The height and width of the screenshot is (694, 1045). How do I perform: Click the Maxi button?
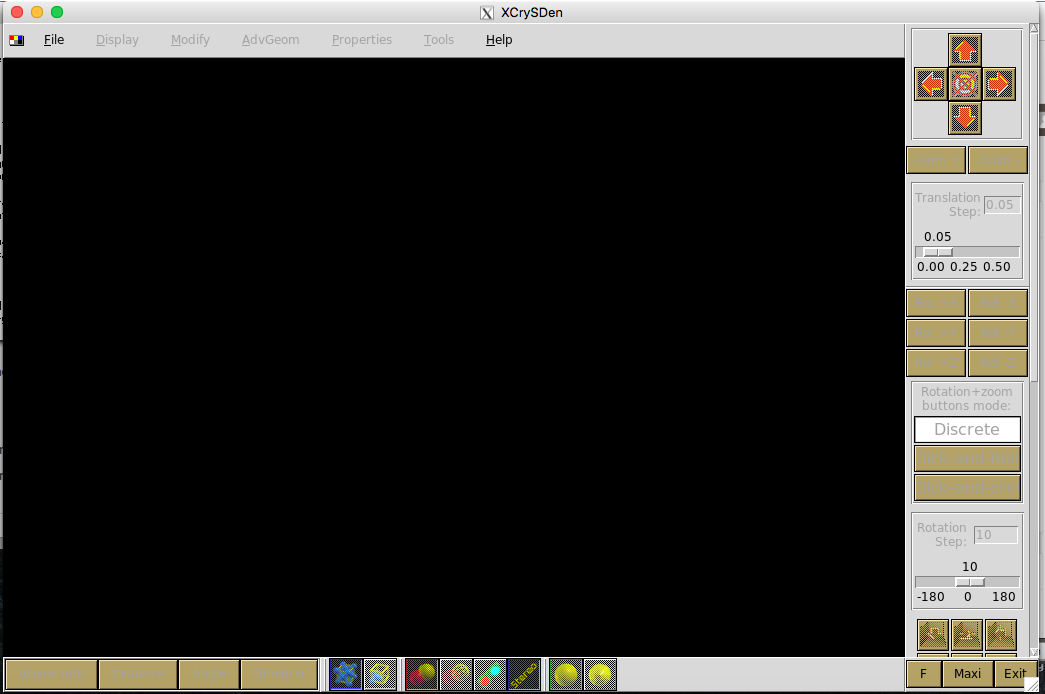[967, 674]
